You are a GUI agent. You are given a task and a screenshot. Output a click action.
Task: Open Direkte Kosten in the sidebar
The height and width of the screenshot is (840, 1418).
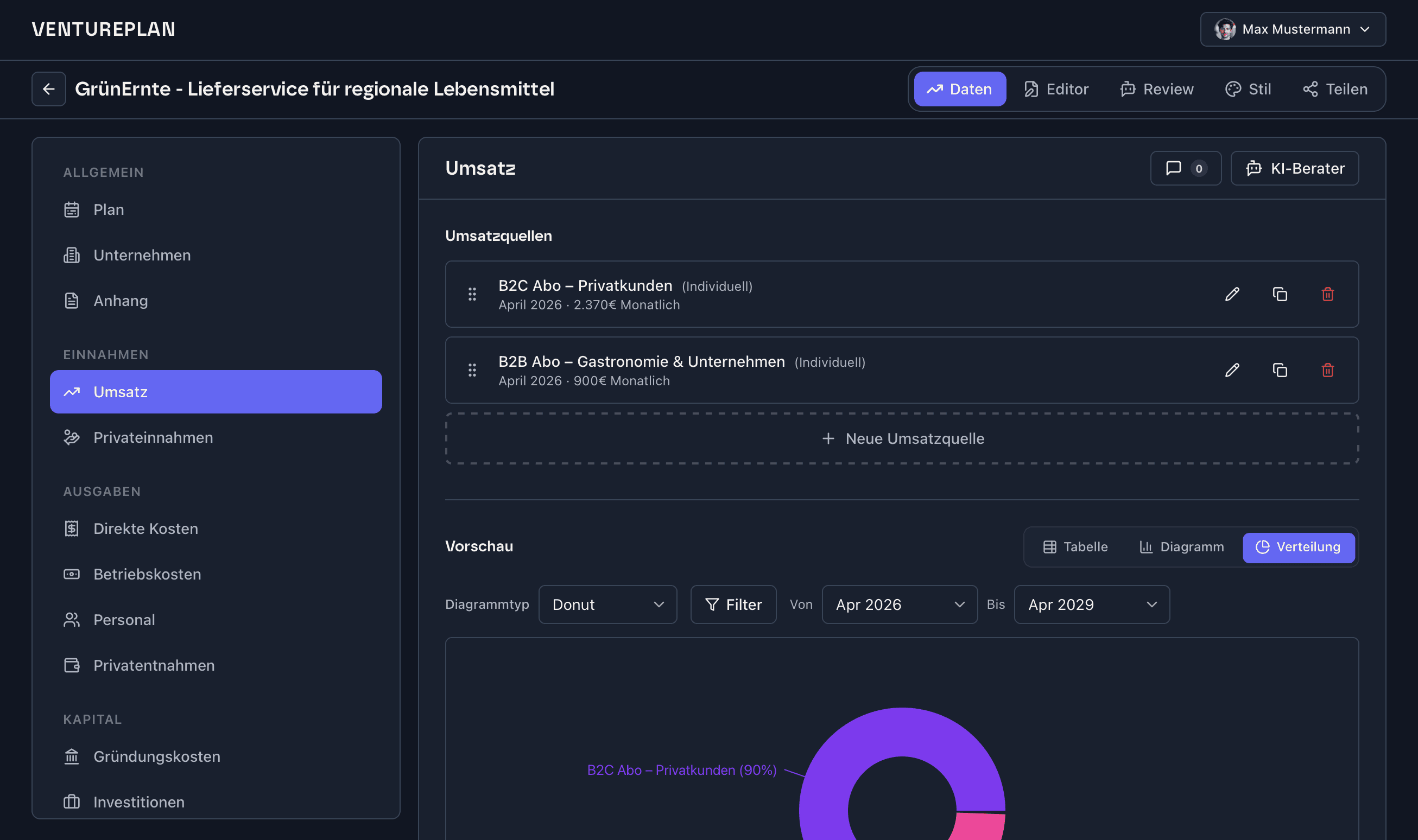click(x=216, y=529)
